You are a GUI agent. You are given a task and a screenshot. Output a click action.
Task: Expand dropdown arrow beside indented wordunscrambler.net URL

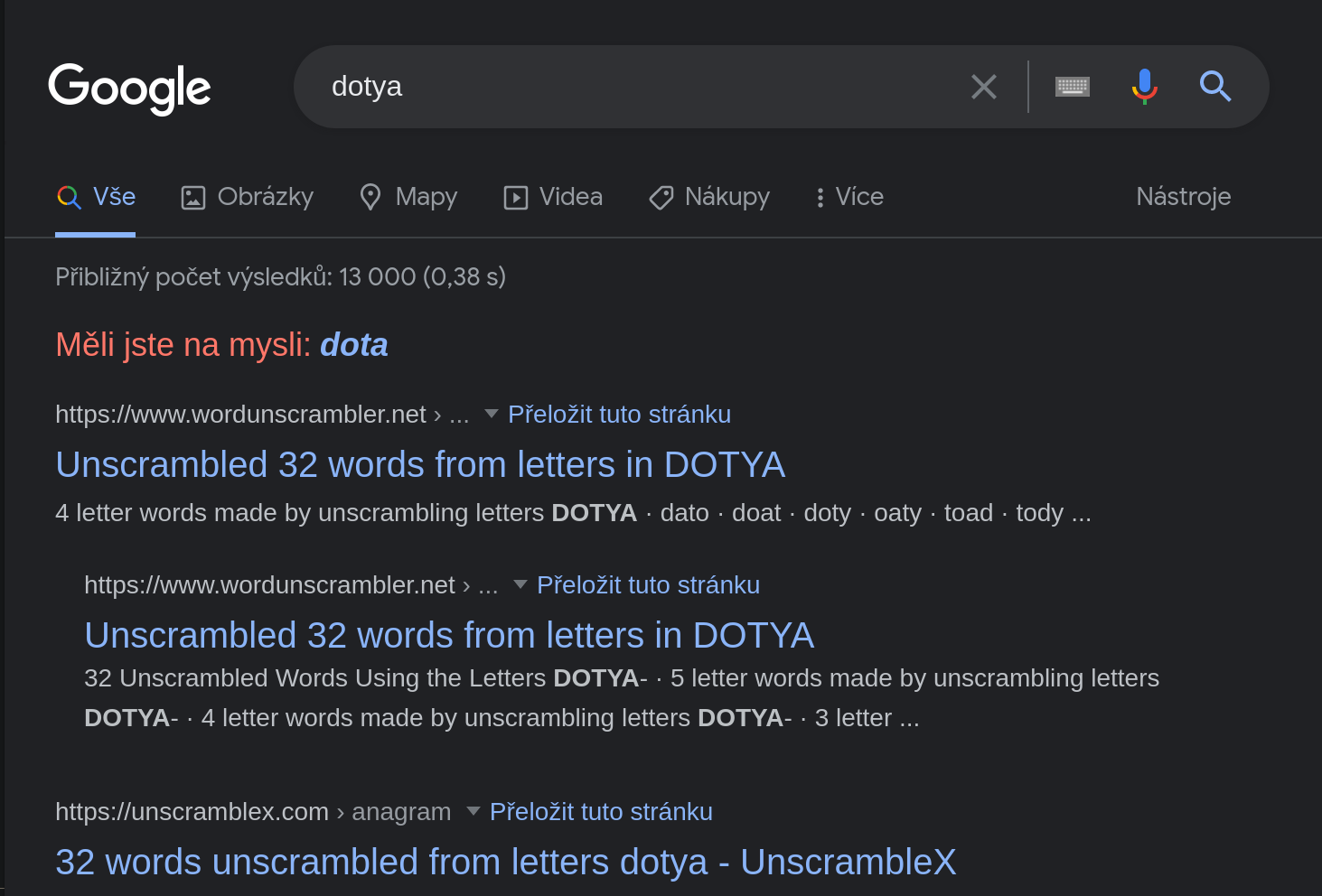coord(520,584)
